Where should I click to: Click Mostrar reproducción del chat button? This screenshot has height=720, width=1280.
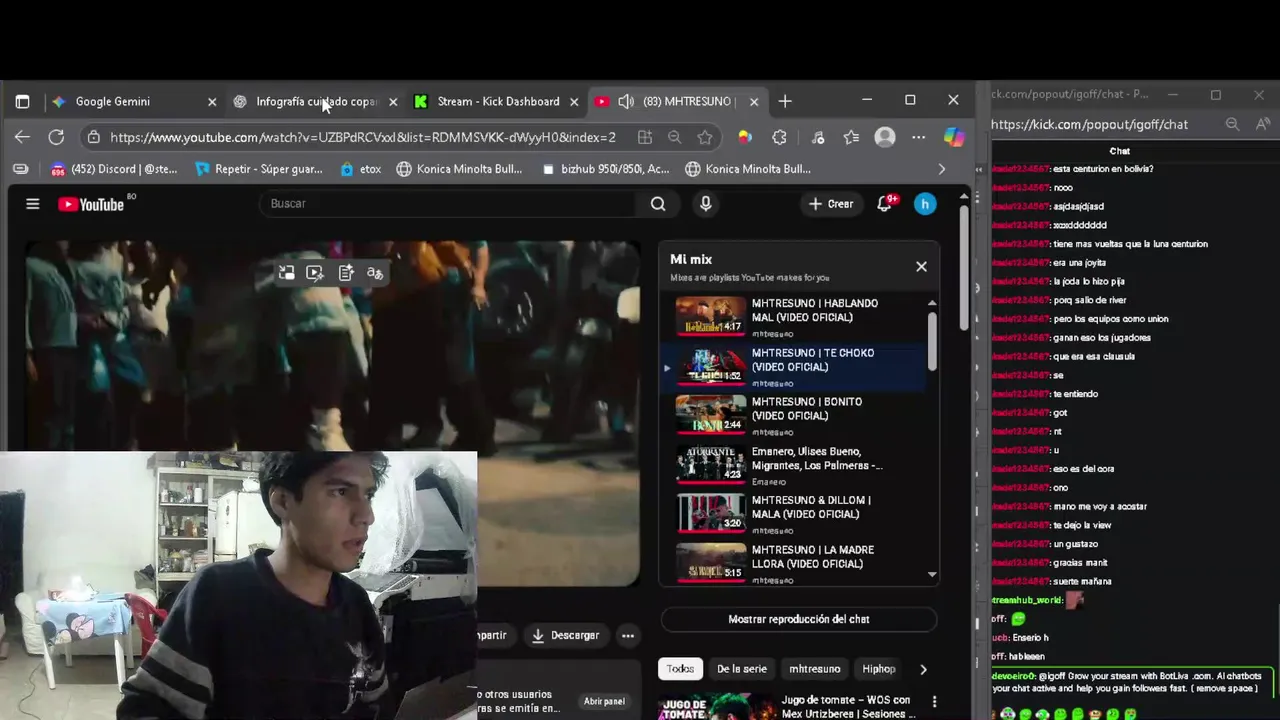point(799,619)
